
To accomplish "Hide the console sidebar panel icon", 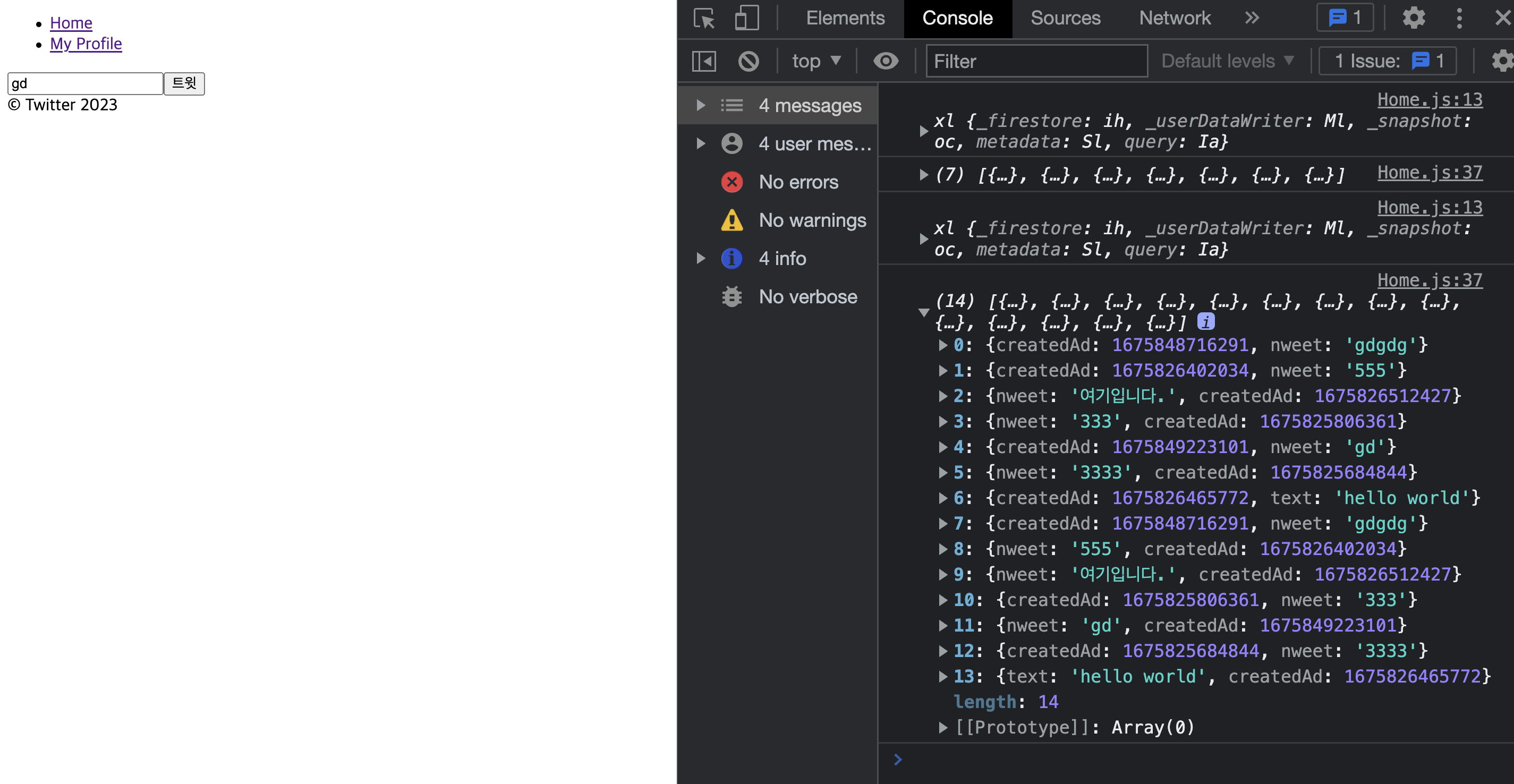I will coord(703,61).
